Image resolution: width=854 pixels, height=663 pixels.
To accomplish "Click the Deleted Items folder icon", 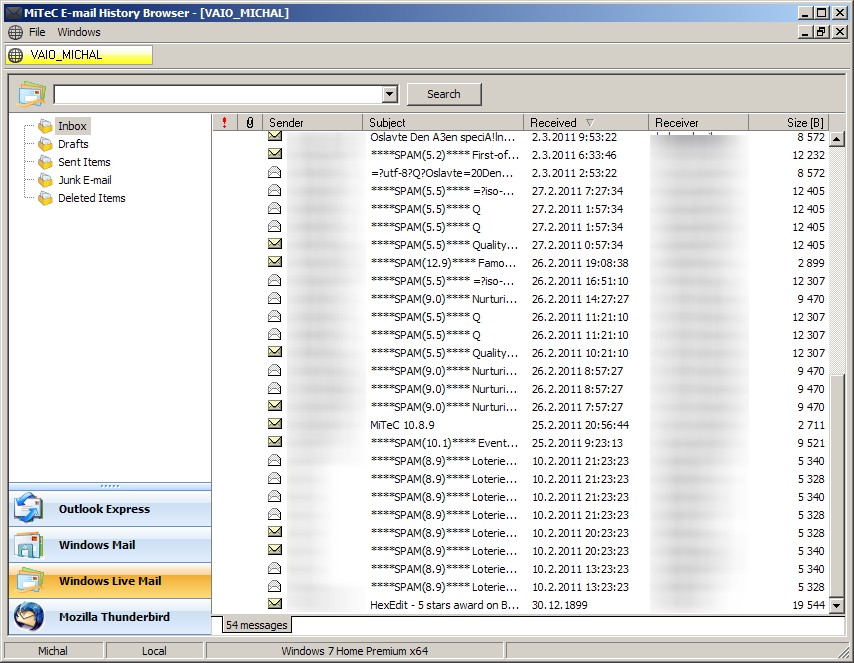I will (45, 198).
